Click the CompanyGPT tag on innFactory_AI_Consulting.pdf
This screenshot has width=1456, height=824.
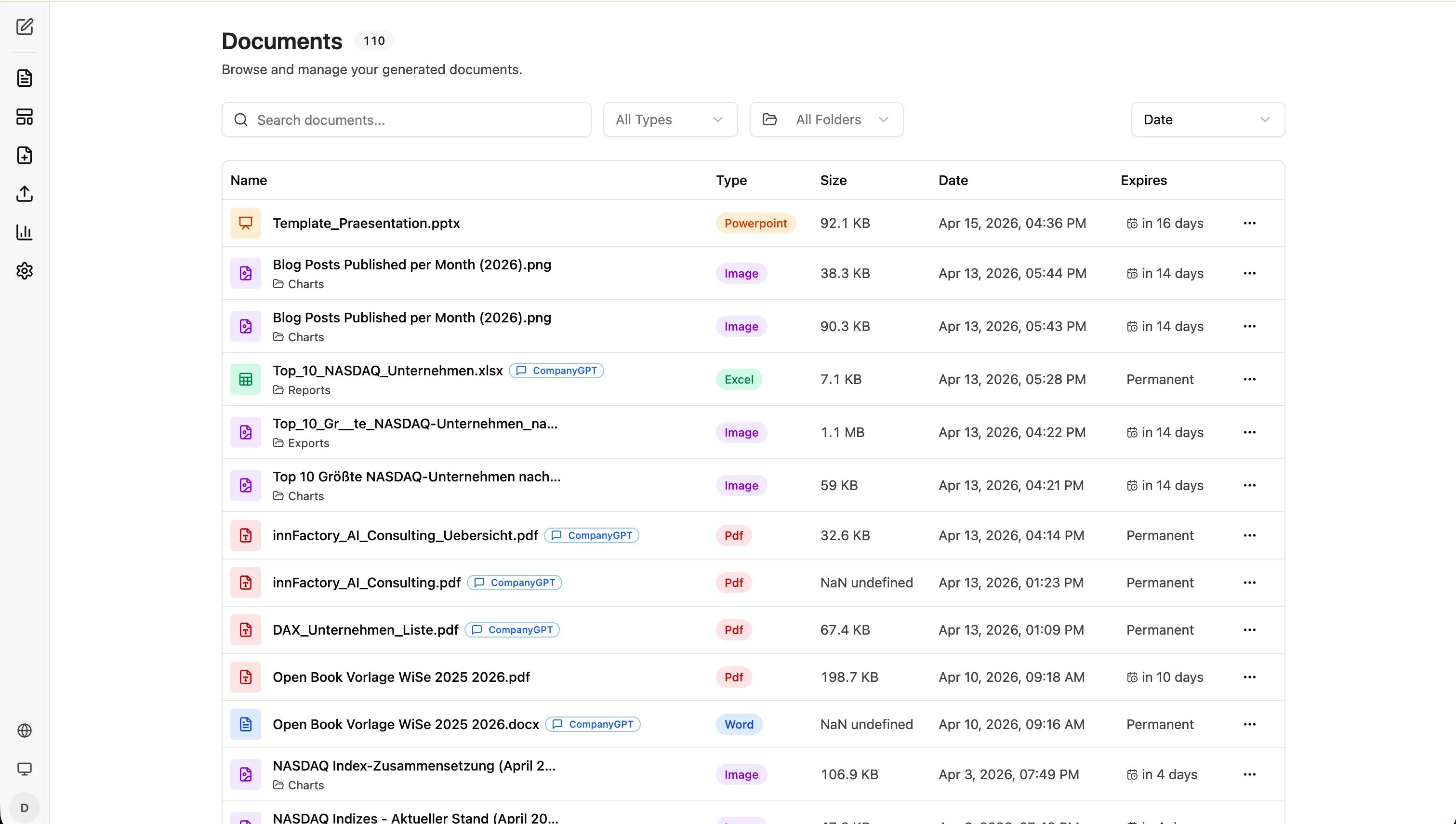[x=515, y=583]
